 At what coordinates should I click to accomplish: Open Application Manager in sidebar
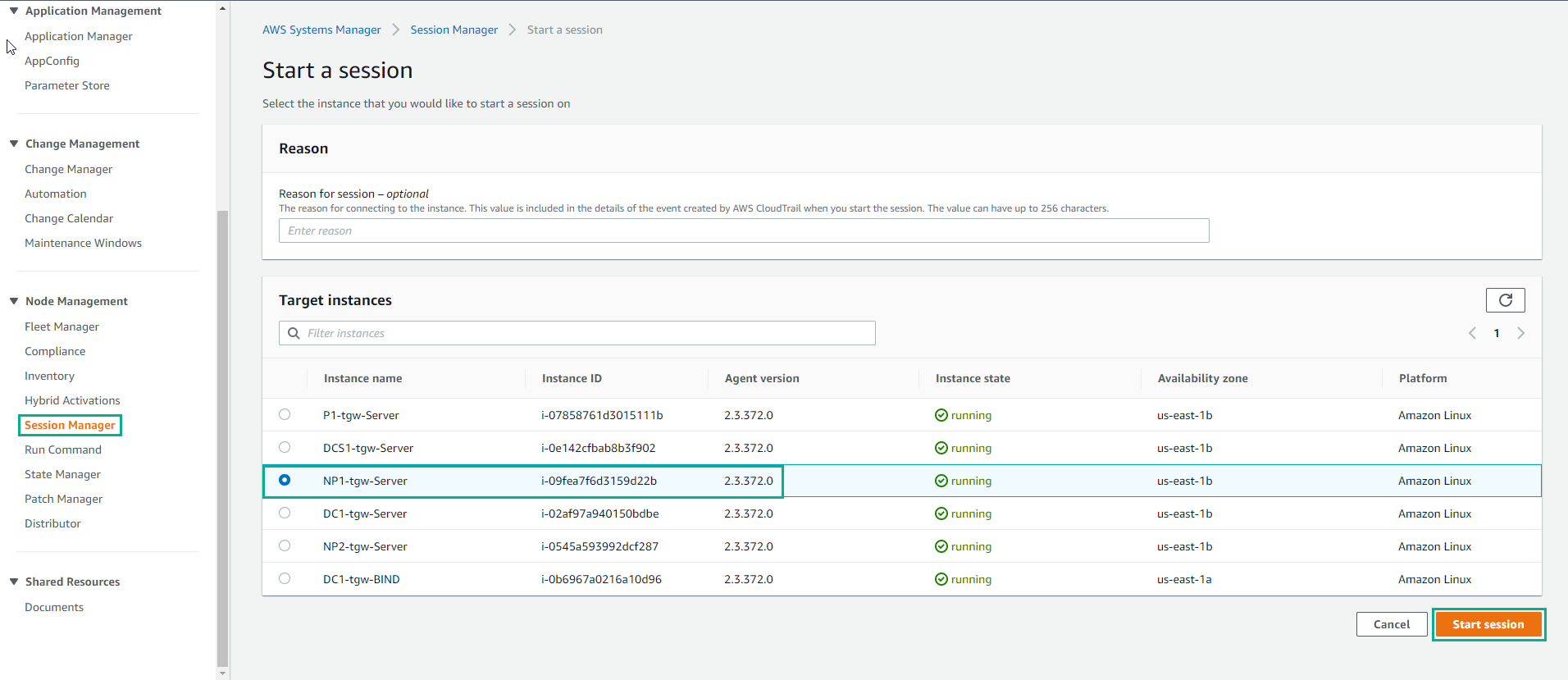click(x=79, y=36)
